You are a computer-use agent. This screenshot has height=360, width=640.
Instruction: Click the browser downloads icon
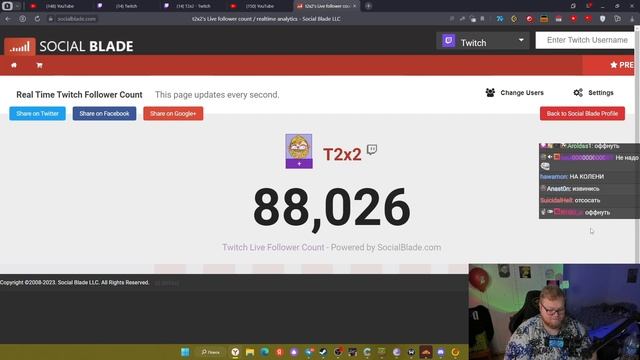[x=632, y=19]
